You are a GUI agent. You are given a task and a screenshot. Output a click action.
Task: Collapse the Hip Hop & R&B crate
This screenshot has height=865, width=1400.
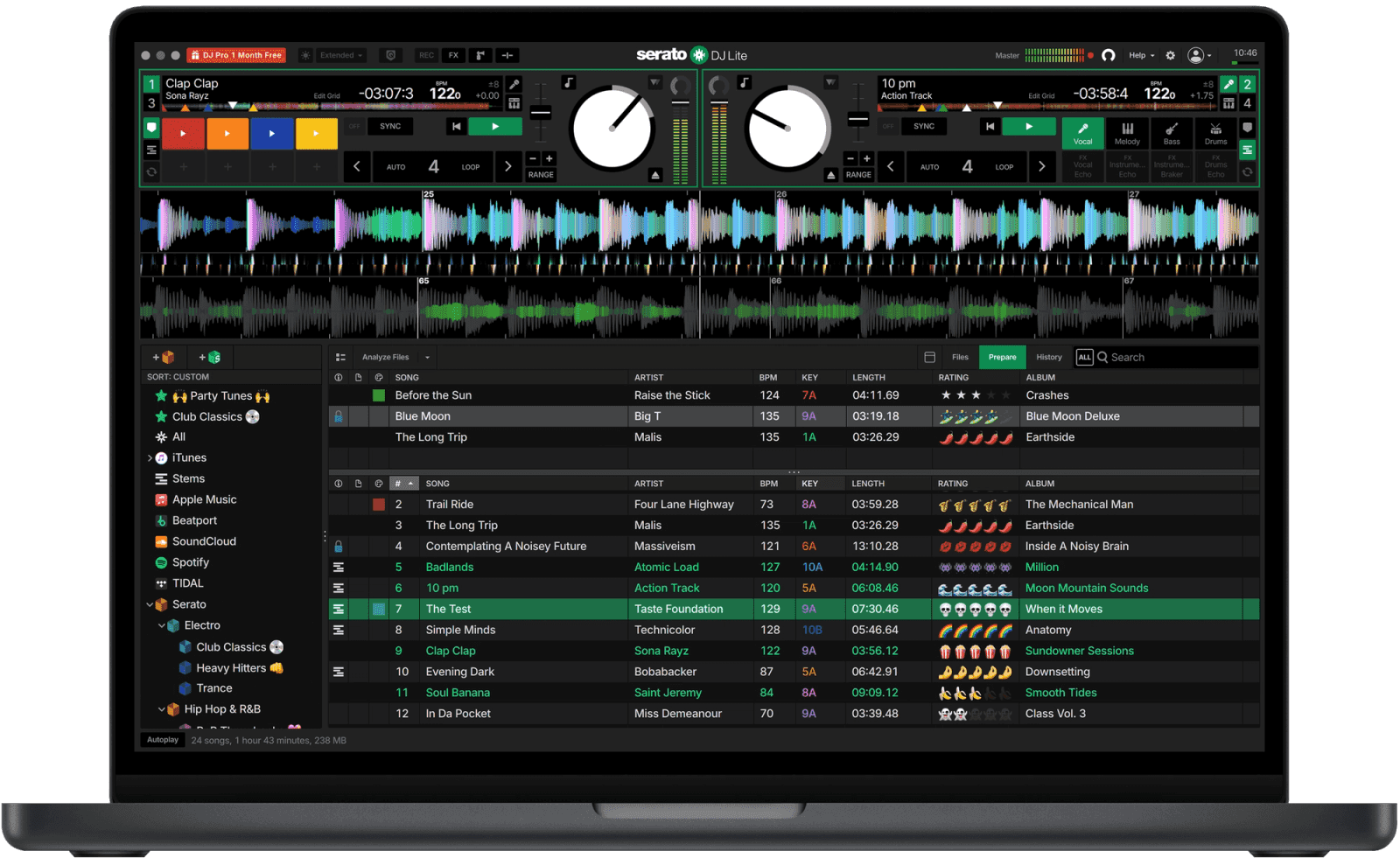coord(162,709)
